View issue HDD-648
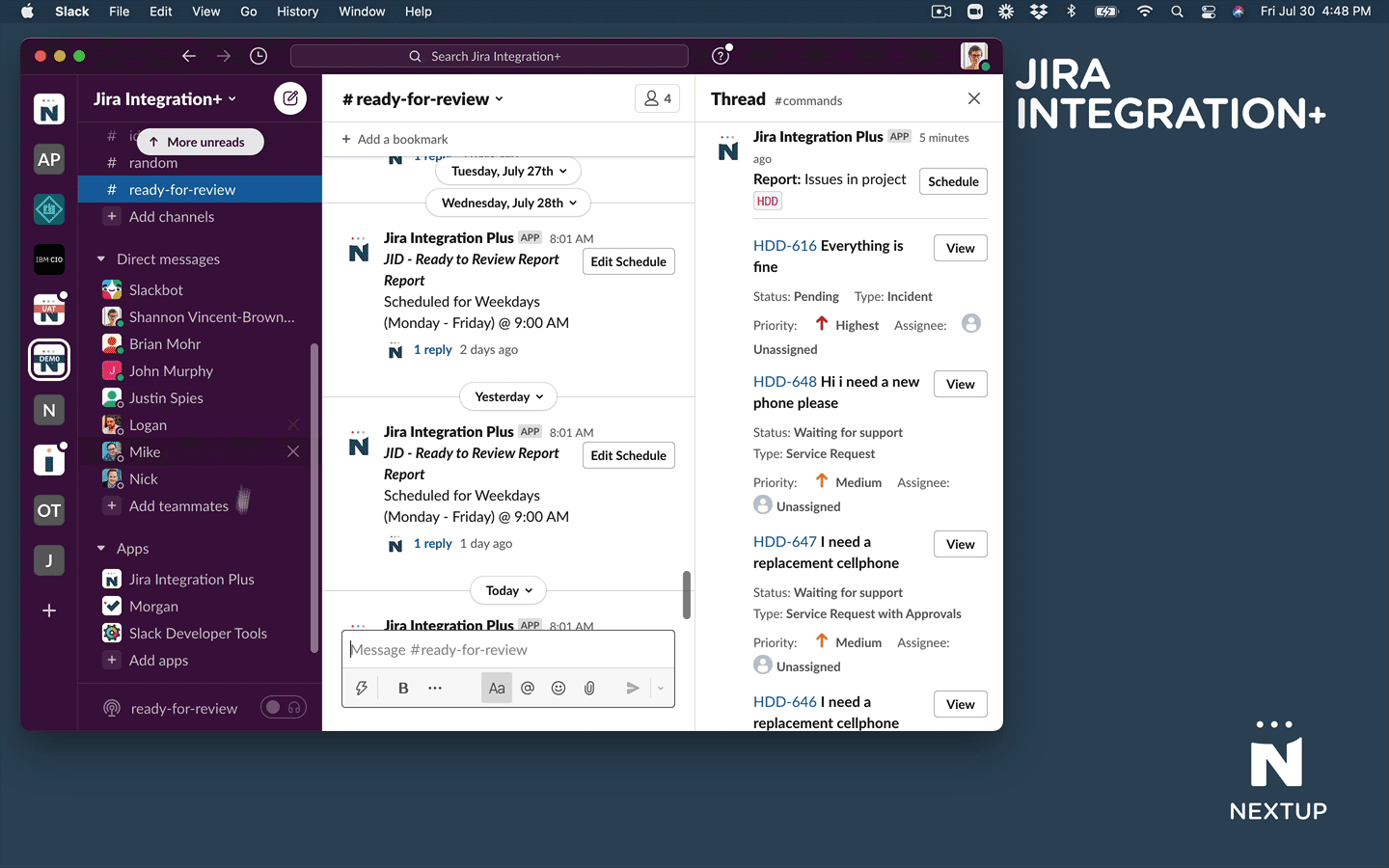 960,384
